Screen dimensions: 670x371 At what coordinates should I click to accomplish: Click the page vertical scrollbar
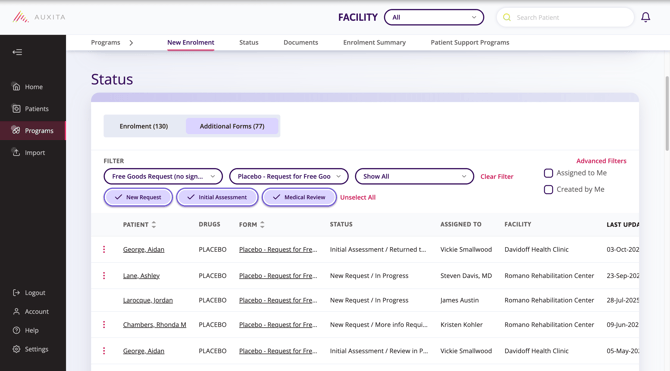tap(667, 114)
